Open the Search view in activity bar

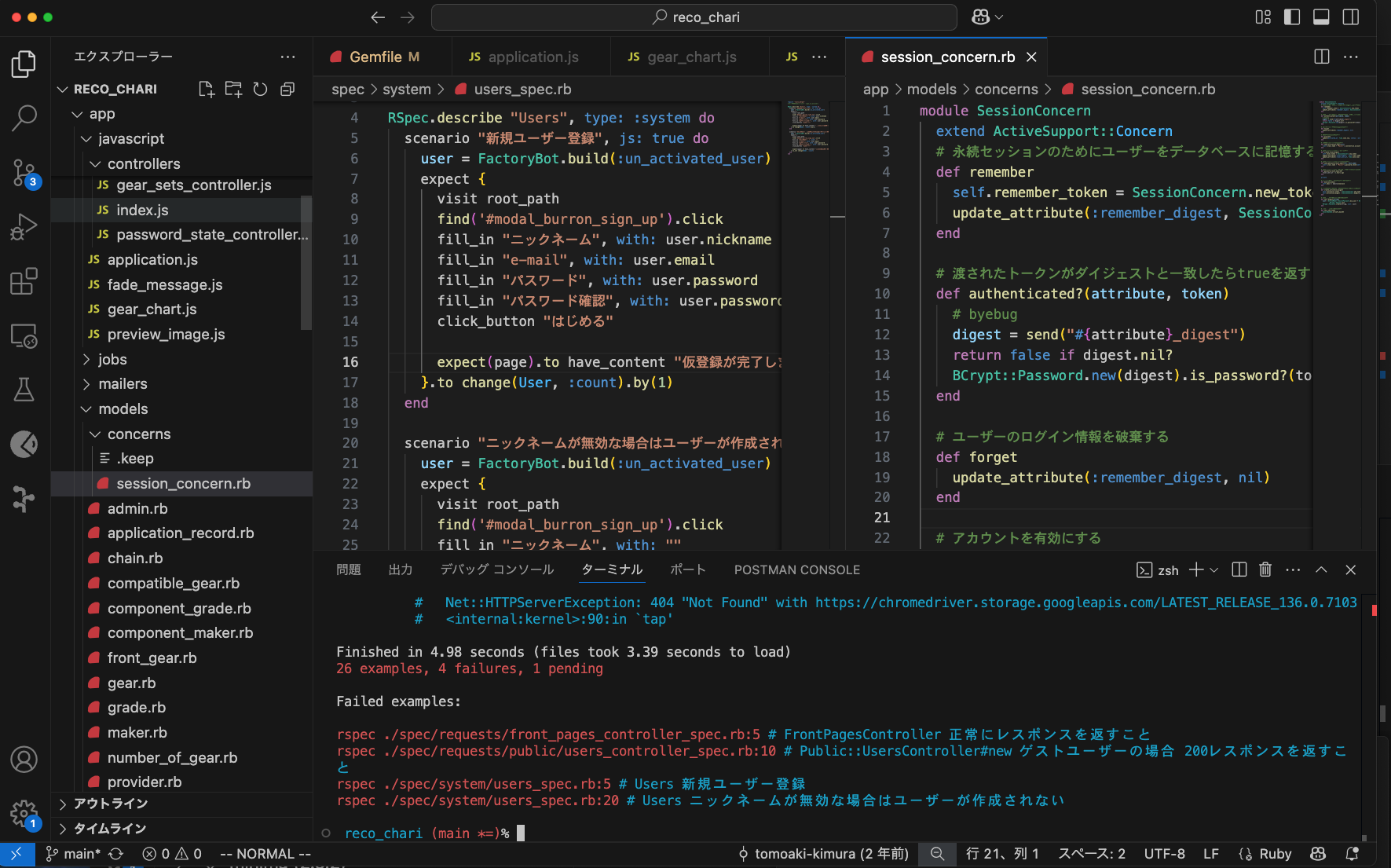point(24,118)
